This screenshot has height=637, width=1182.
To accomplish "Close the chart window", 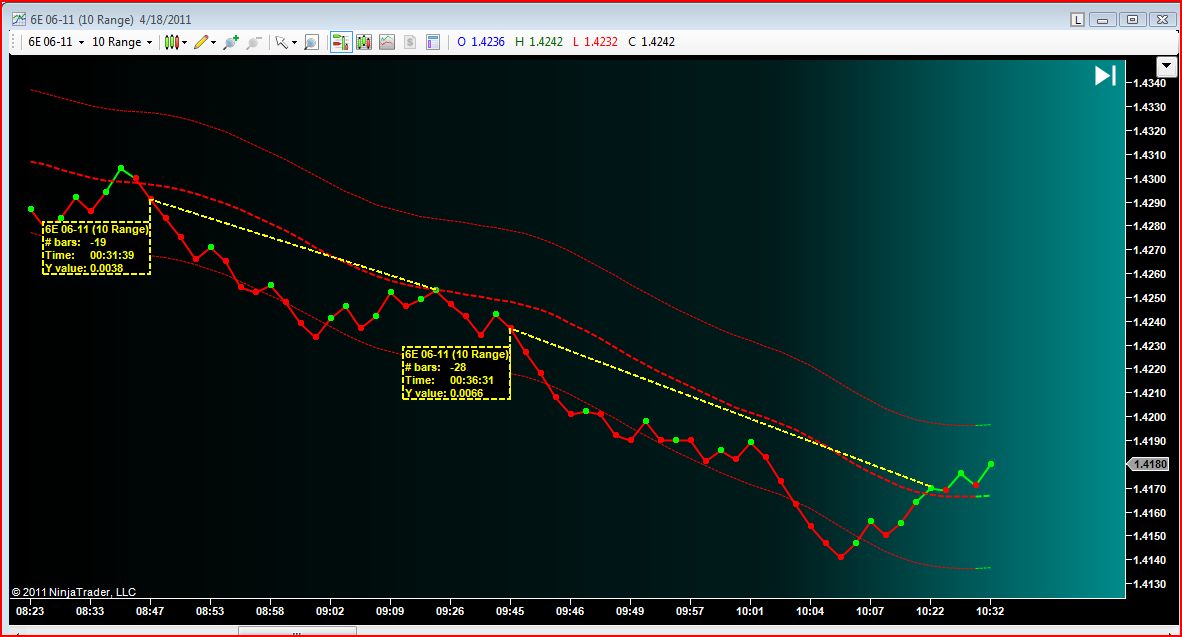I will 1162,20.
